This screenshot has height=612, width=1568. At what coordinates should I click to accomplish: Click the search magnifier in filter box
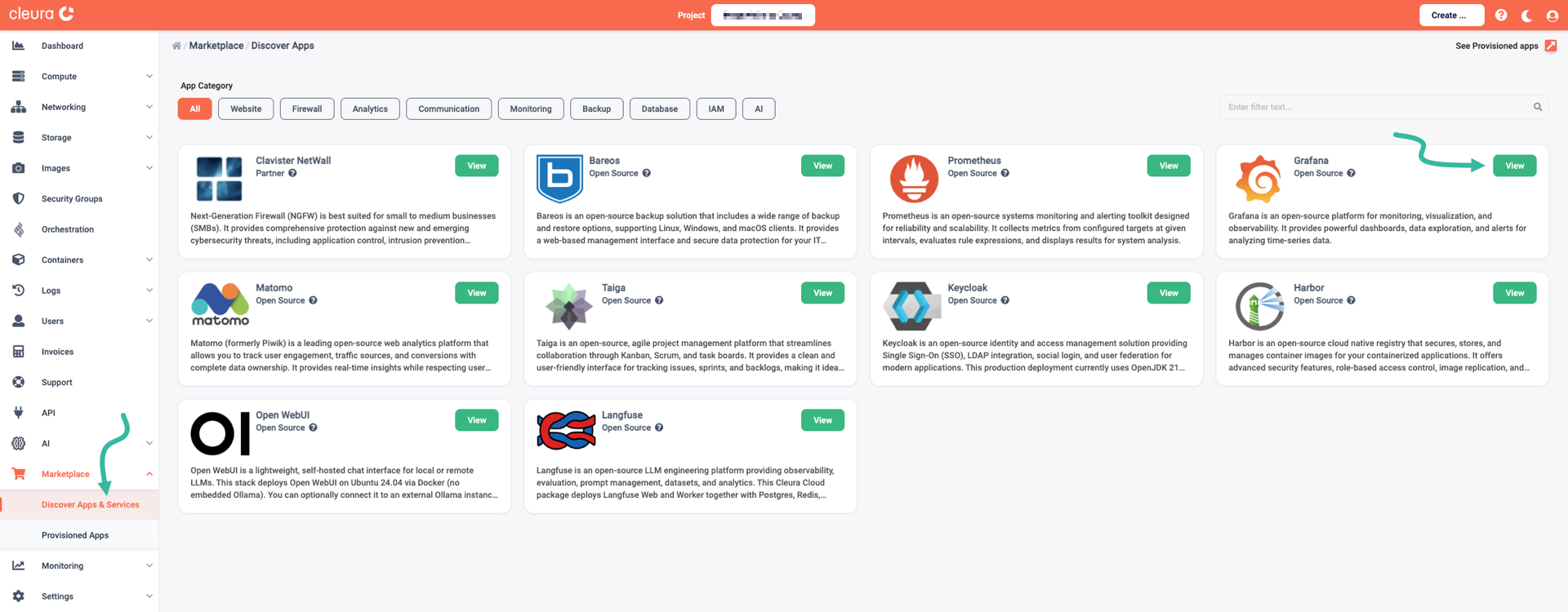point(1538,107)
